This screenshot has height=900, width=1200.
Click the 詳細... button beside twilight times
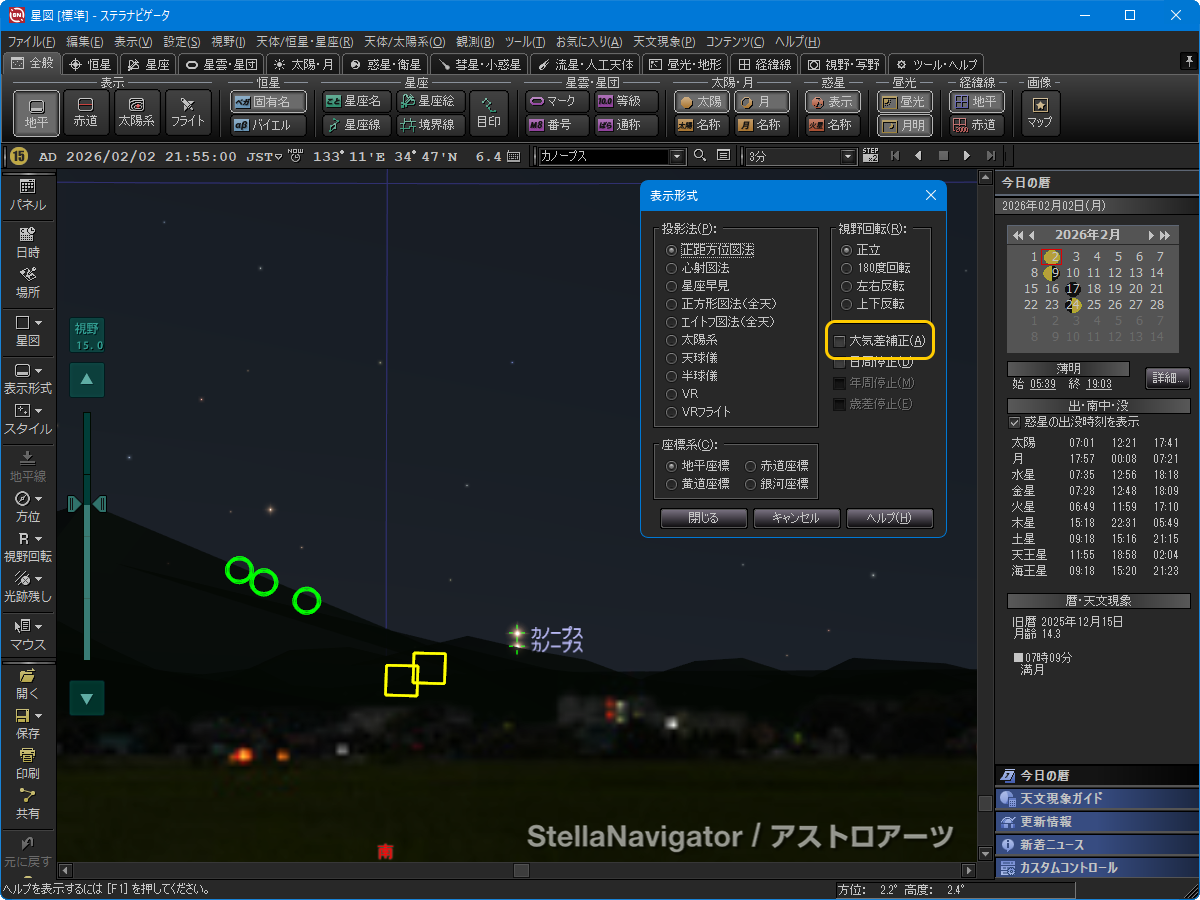click(x=1167, y=378)
